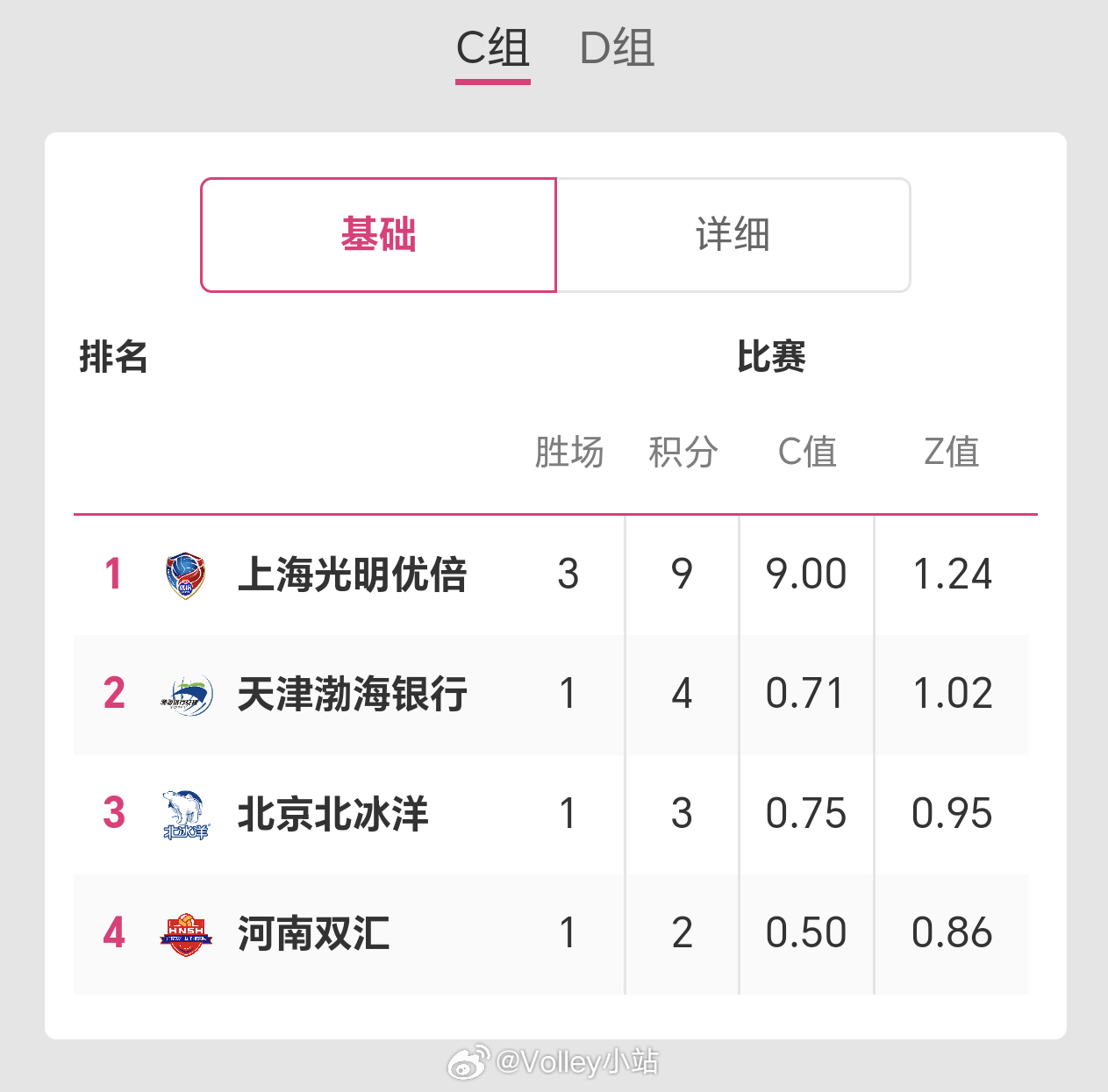1108x1092 pixels.
Task: Sort by the Z值 column header
Action: (950, 452)
